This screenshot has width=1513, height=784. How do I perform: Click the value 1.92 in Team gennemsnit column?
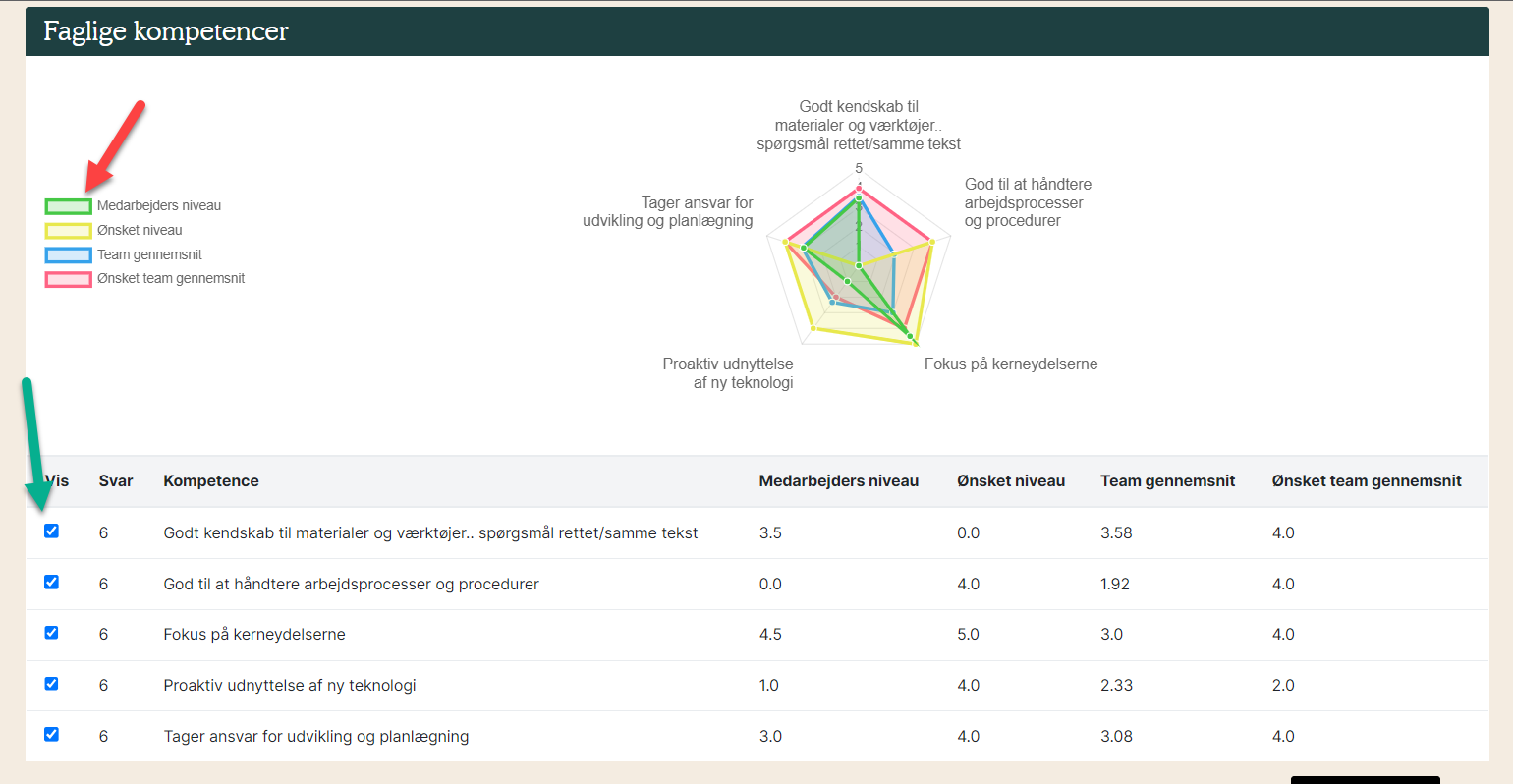[1115, 585]
